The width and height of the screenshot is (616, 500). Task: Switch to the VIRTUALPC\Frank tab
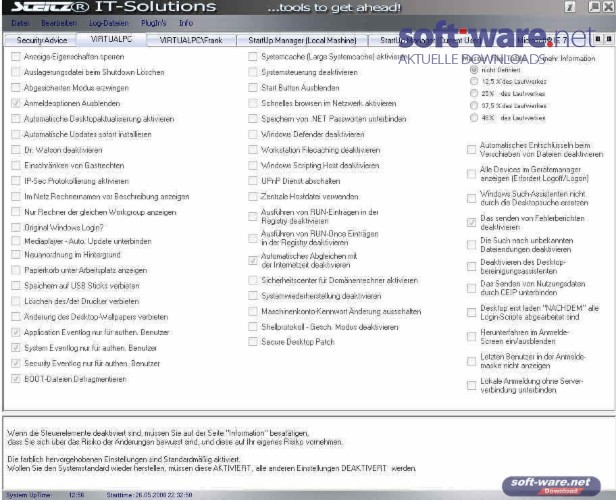(191, 40)
